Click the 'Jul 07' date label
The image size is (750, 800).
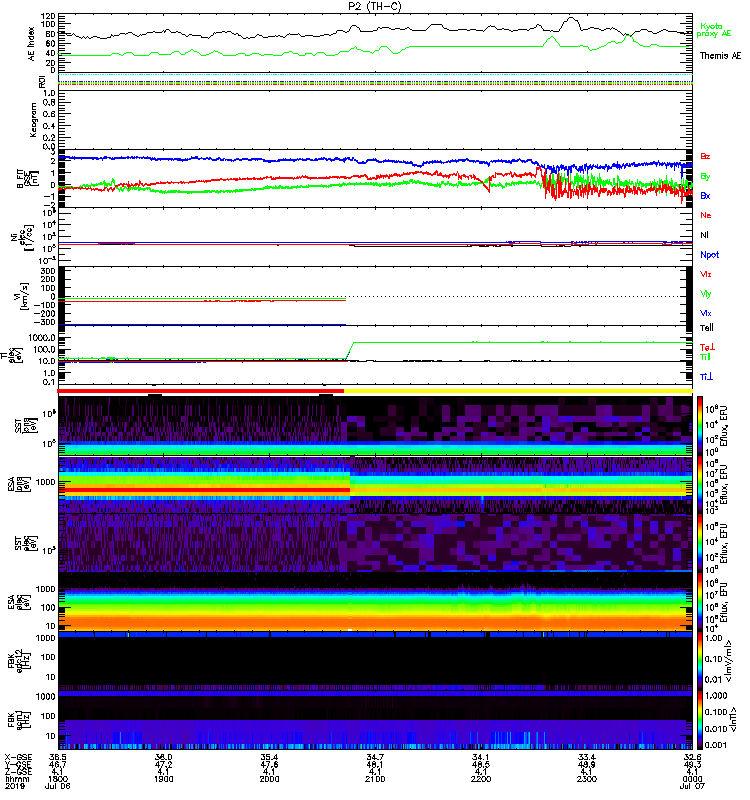click(x=692, y=786)
